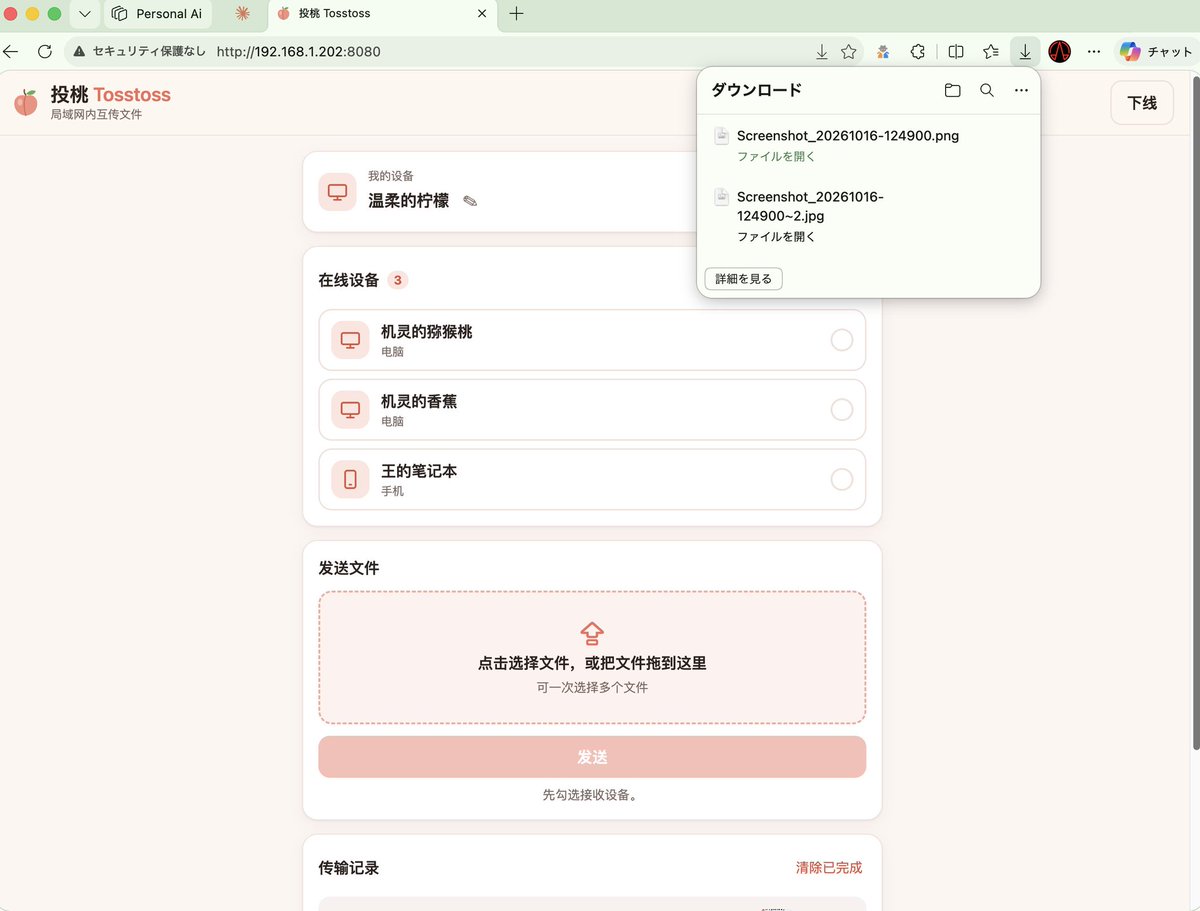
Task: Click device name 温柔的柠檬
Action: (409, 201)
